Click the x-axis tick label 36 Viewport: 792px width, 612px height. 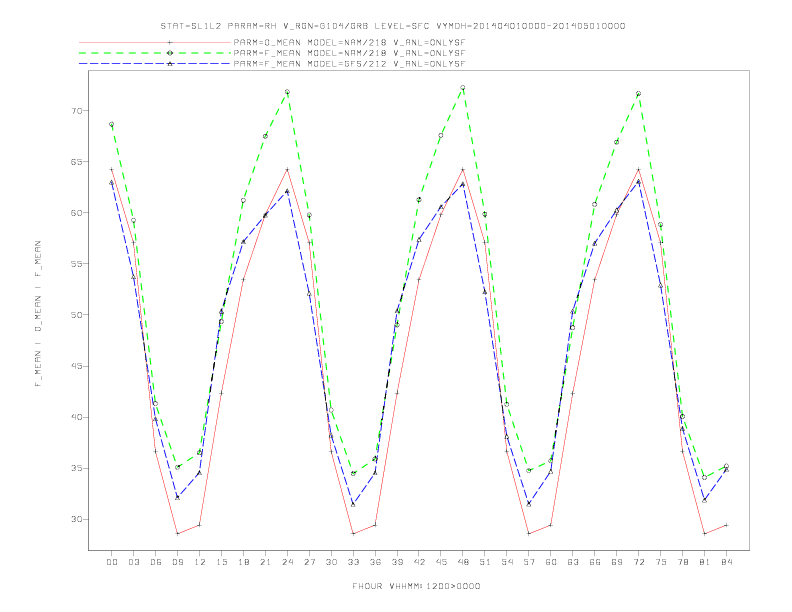coord(375,562)
